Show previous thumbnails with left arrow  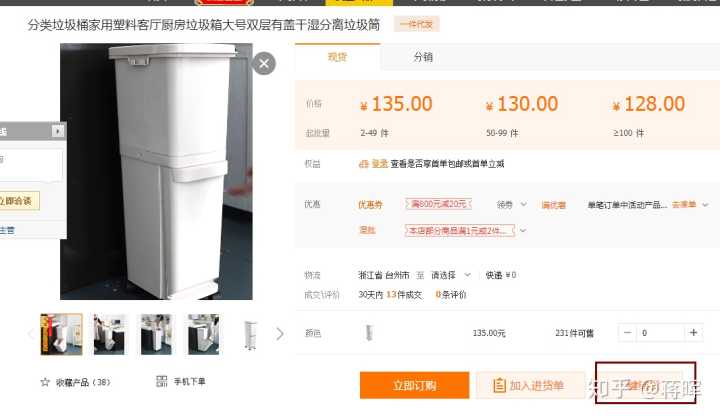coord(31,334)
